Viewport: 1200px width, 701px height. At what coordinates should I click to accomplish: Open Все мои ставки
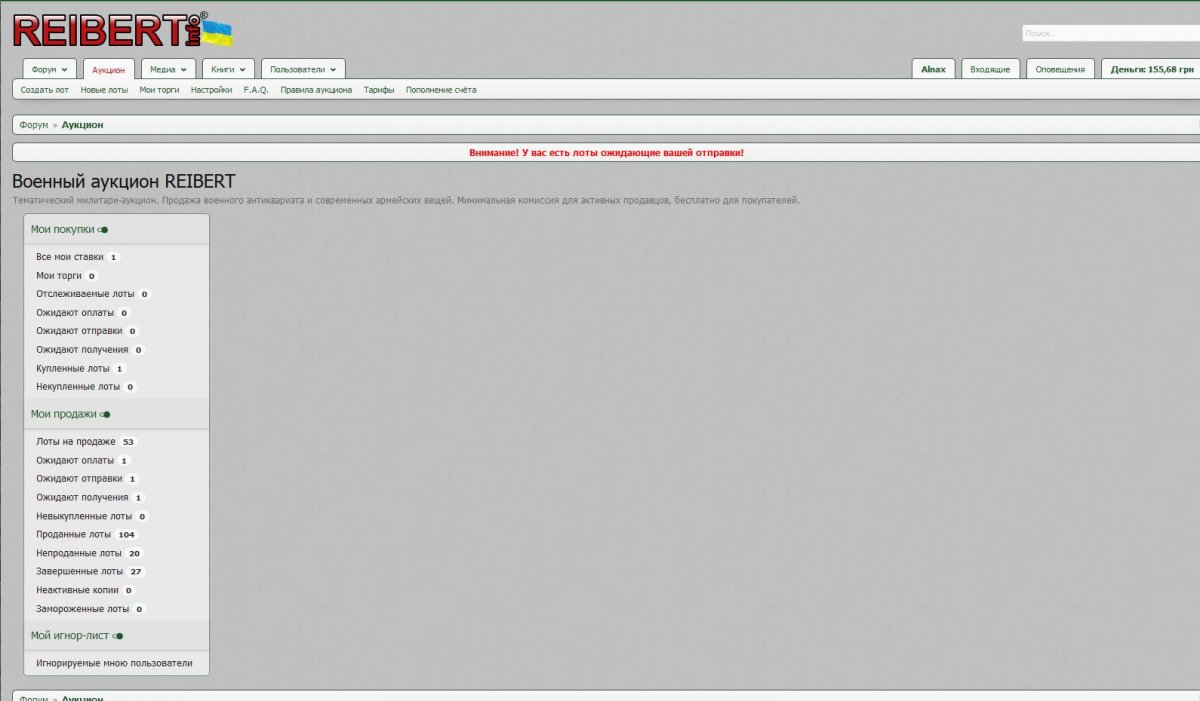[x=70, y=257]
